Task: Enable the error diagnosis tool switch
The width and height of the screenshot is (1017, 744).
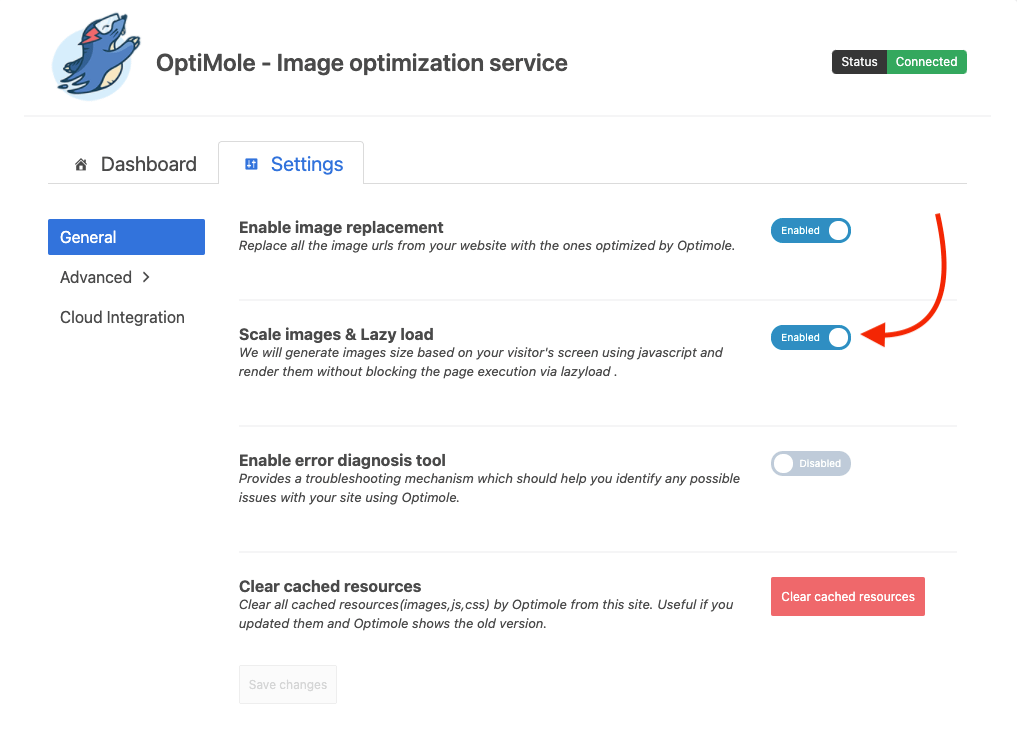Action: click(811, 464)
